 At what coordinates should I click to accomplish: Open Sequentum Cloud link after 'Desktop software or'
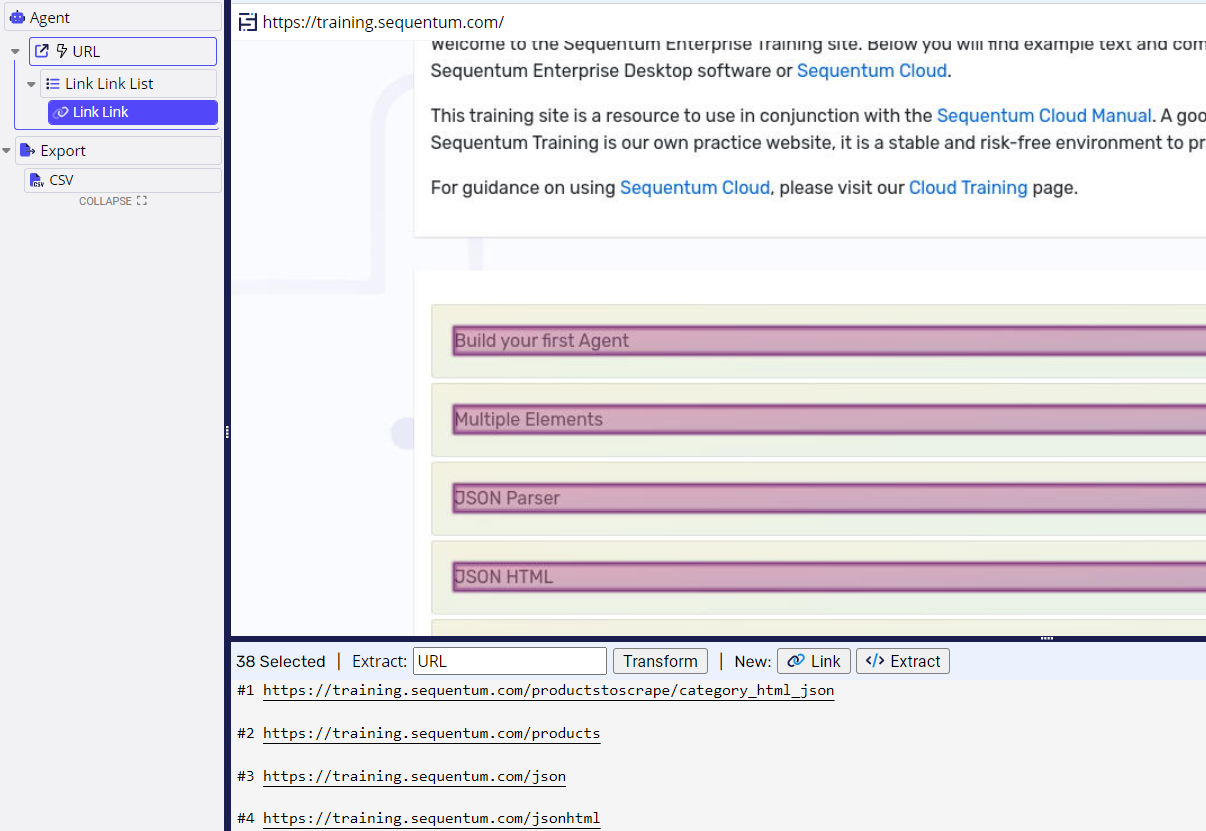click(872, 70)
